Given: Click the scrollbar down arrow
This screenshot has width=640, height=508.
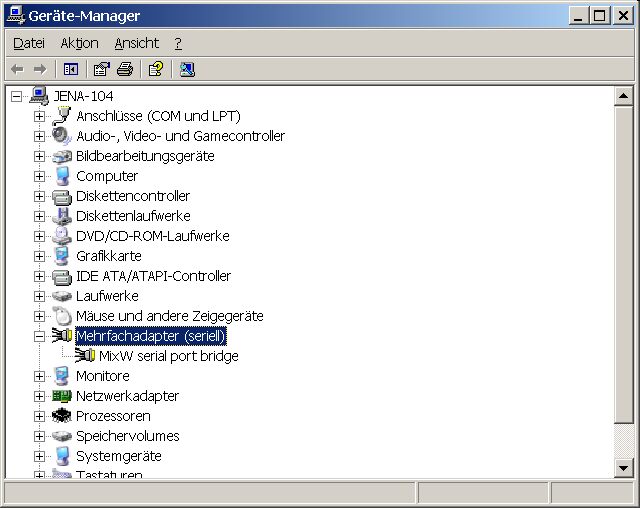Looking at the screenshot, I should (x=624, y=468).
